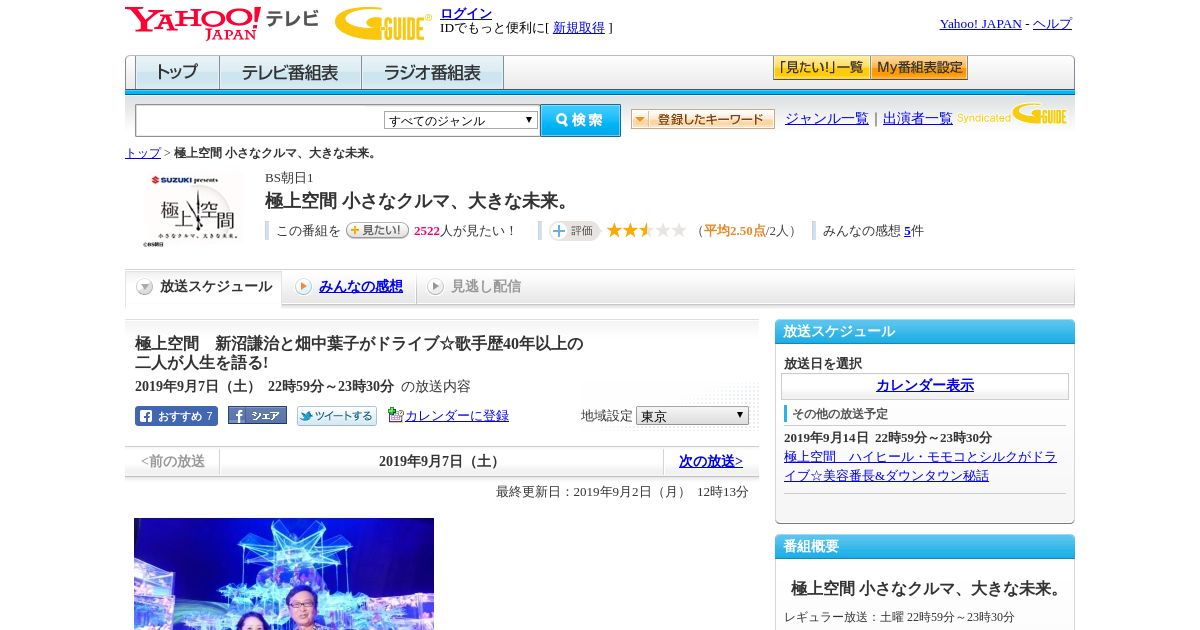Open My番組表設定 button
This screenshot has height=630, width=1200.
[919, 68]
